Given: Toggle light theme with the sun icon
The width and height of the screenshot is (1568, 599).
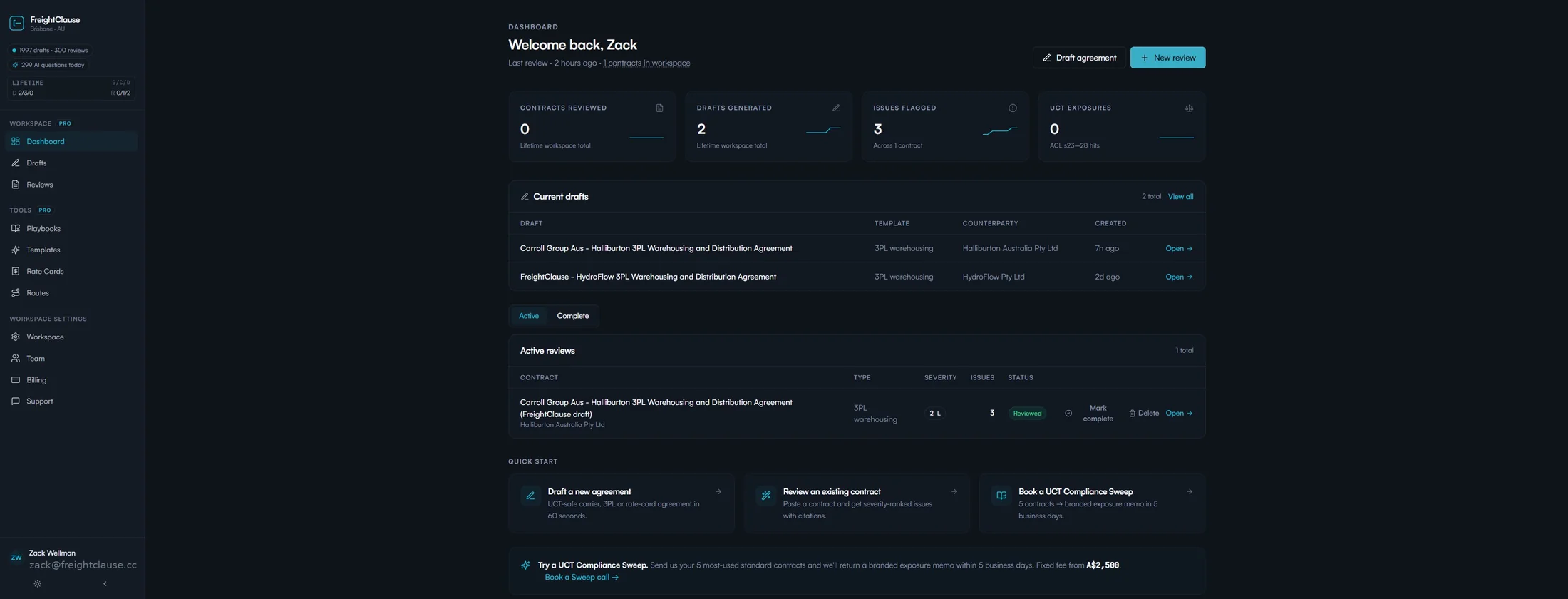Looking at the screenshot, I should coord(37,583).
